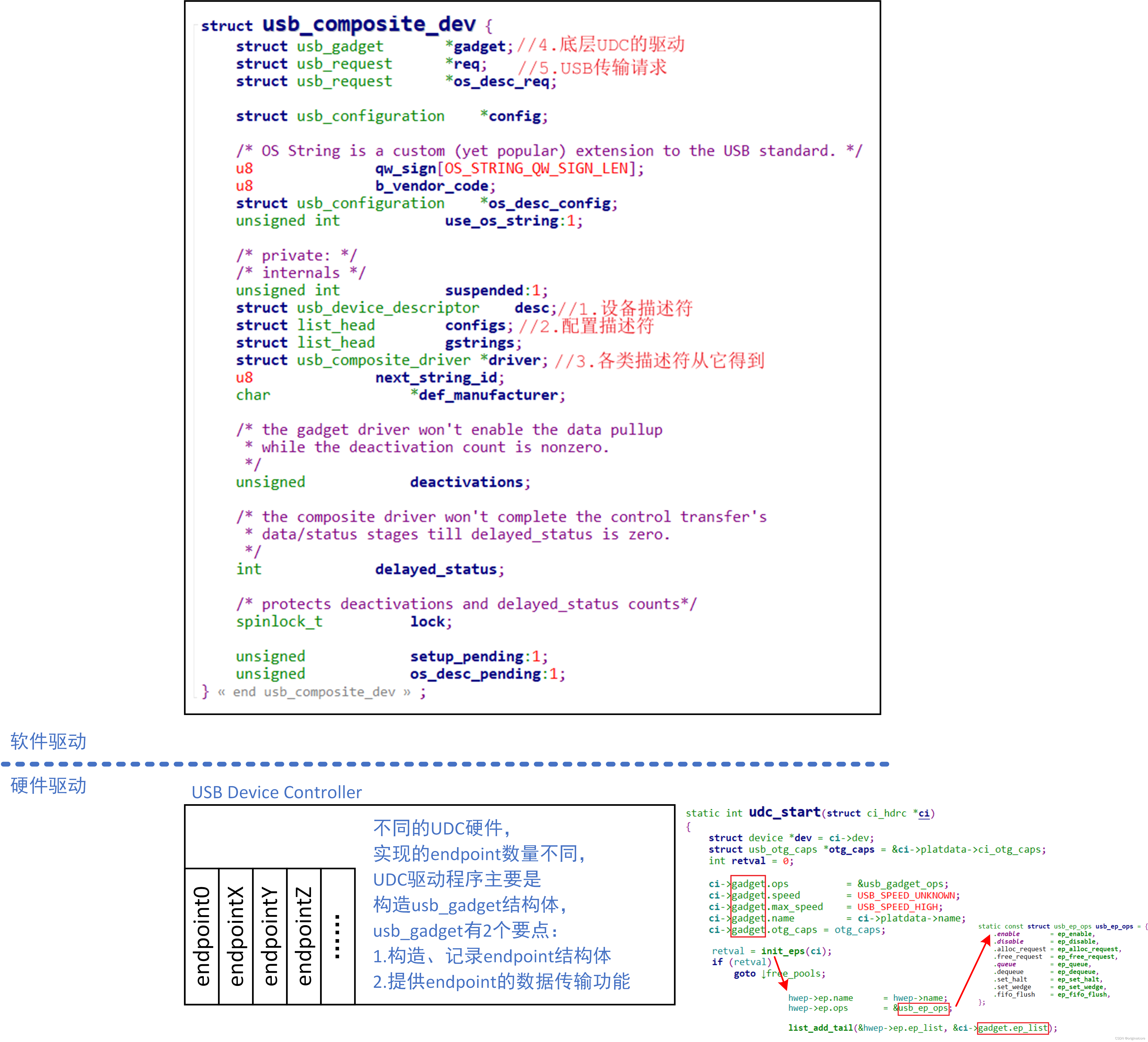1148x1042 pixels.
Task: Click the '软件驱动' label
Action: click(48, 741)
